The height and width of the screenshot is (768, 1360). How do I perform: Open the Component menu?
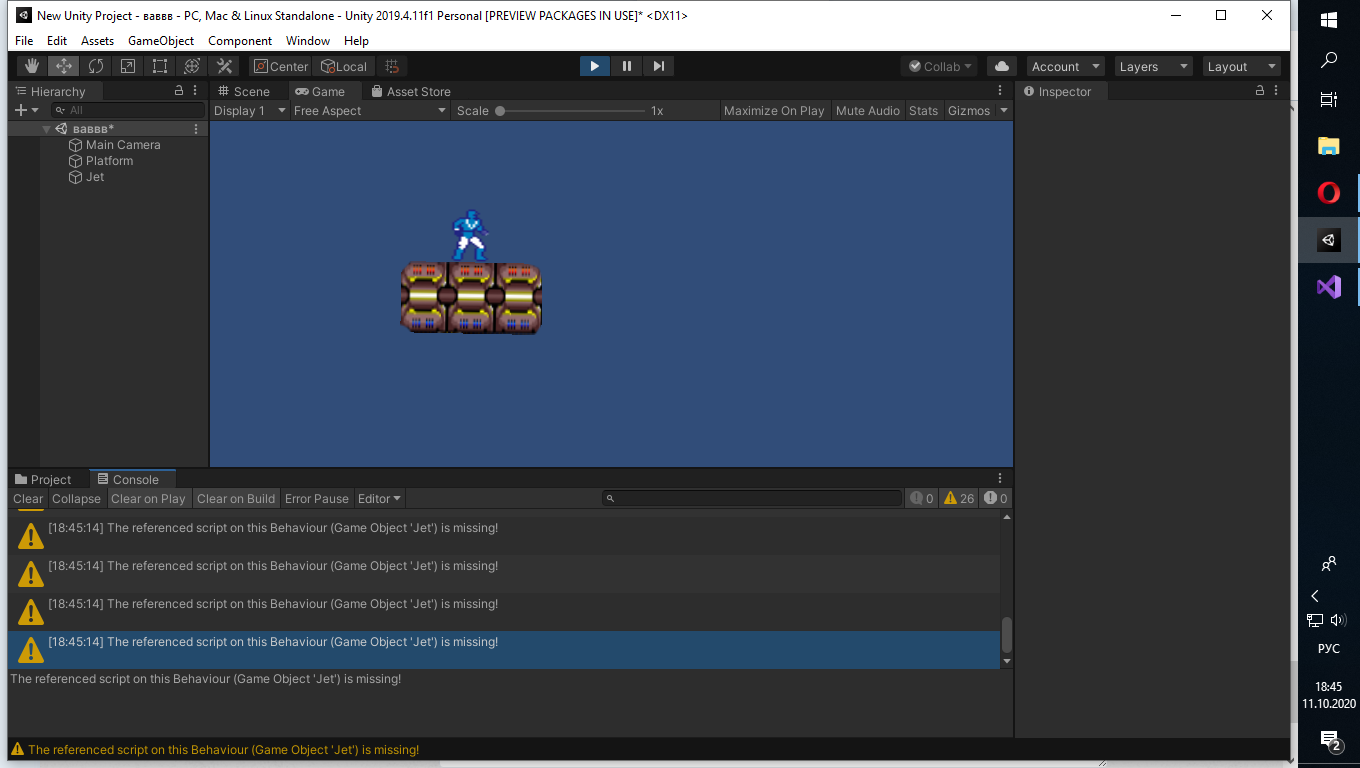240,41
